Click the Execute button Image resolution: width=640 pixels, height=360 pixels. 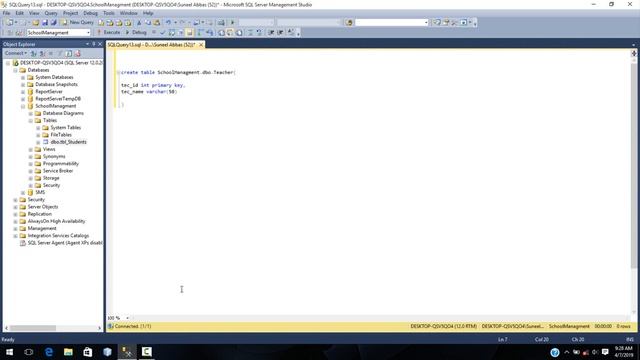(x=109, y=32)
